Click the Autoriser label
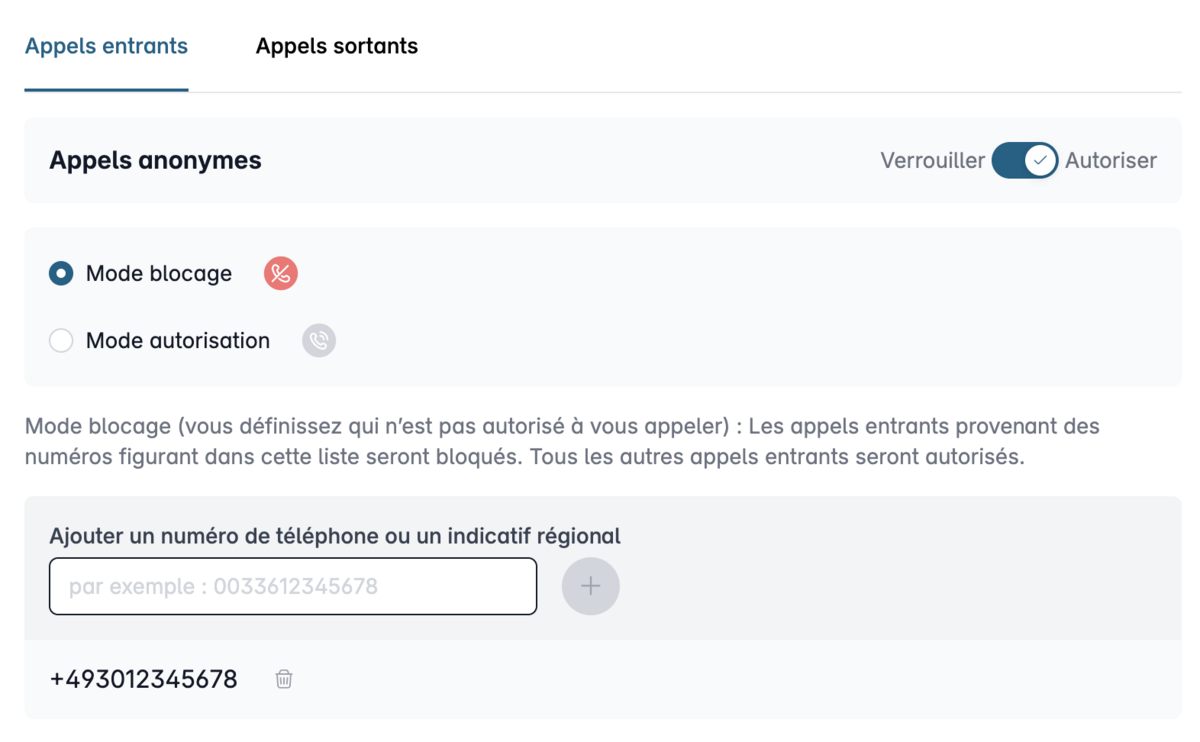 pos(1111,160)
